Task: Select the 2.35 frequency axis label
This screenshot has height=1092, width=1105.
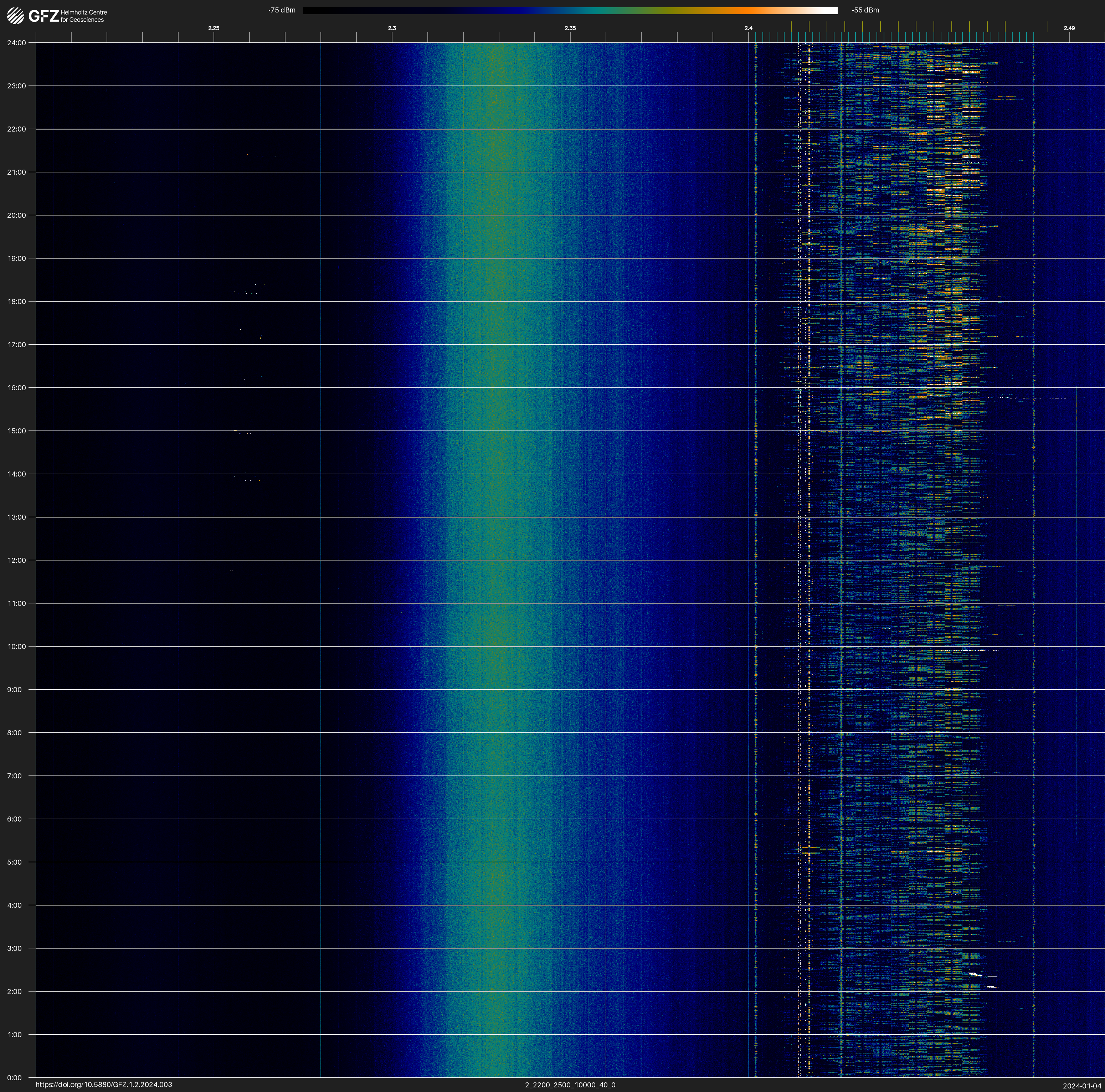Action: pos(570,28)
